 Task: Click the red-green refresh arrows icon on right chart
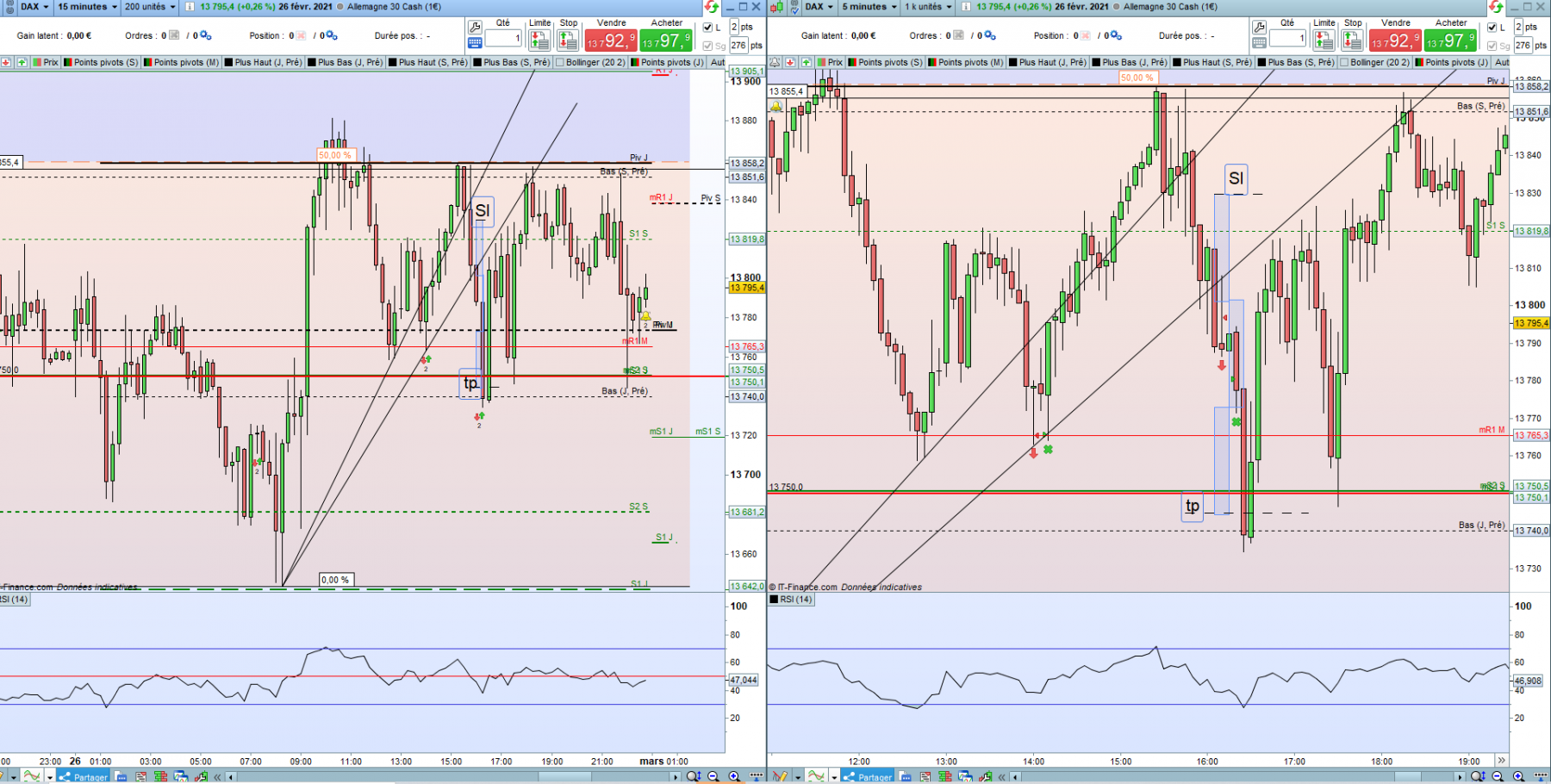coord(1495,7)
